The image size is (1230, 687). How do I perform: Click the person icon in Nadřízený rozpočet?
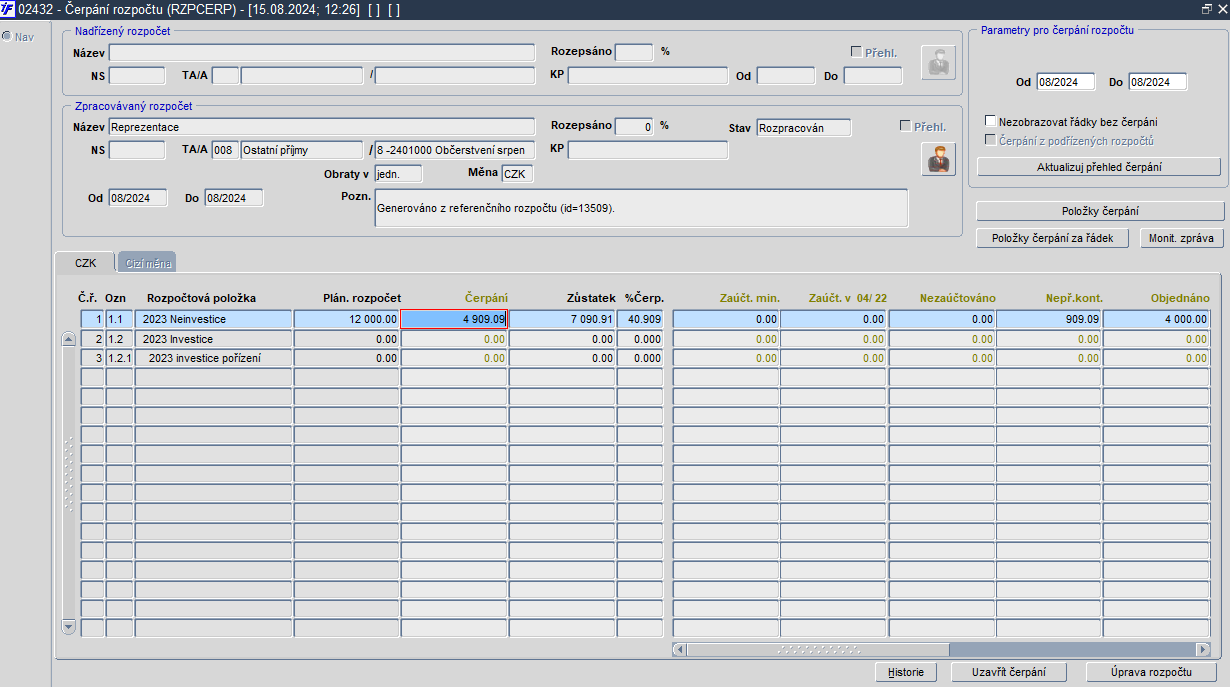point(938,61)
